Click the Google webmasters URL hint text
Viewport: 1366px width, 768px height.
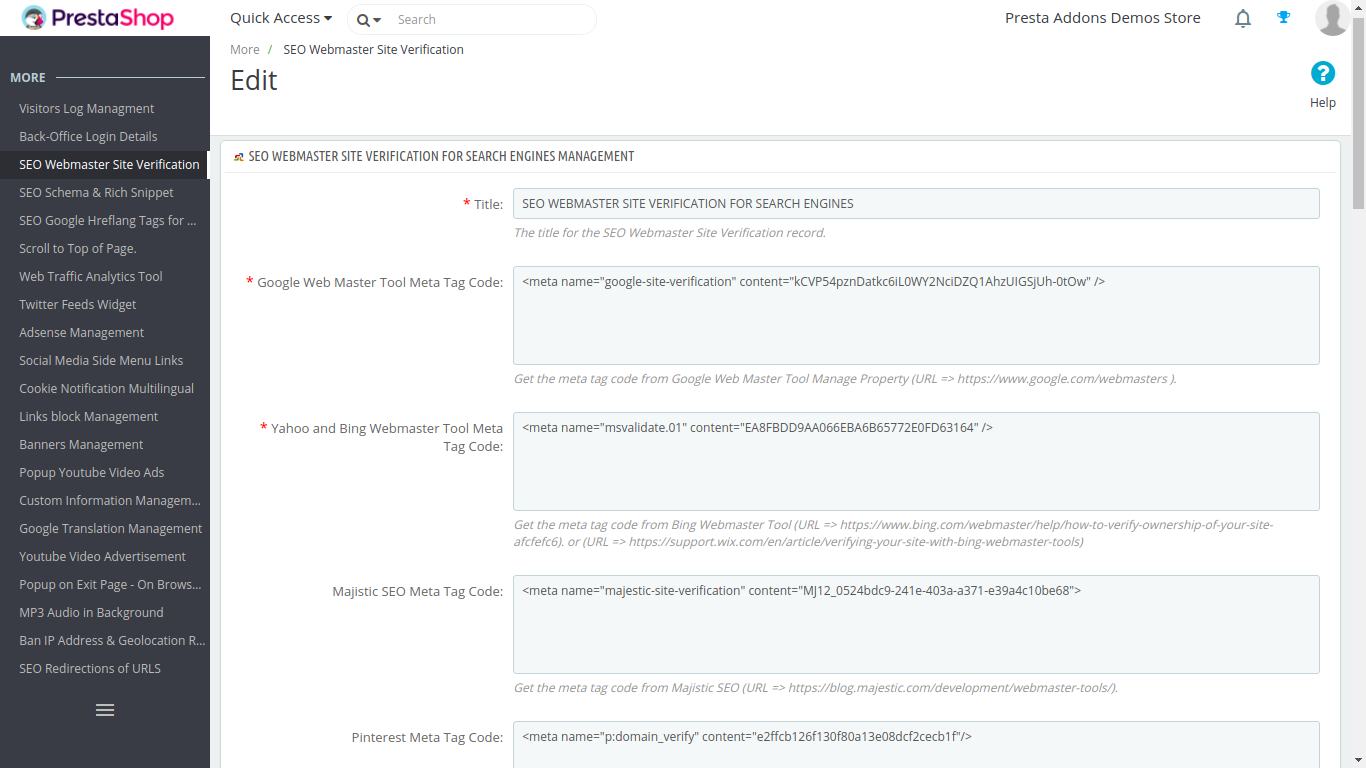(845, 379)
